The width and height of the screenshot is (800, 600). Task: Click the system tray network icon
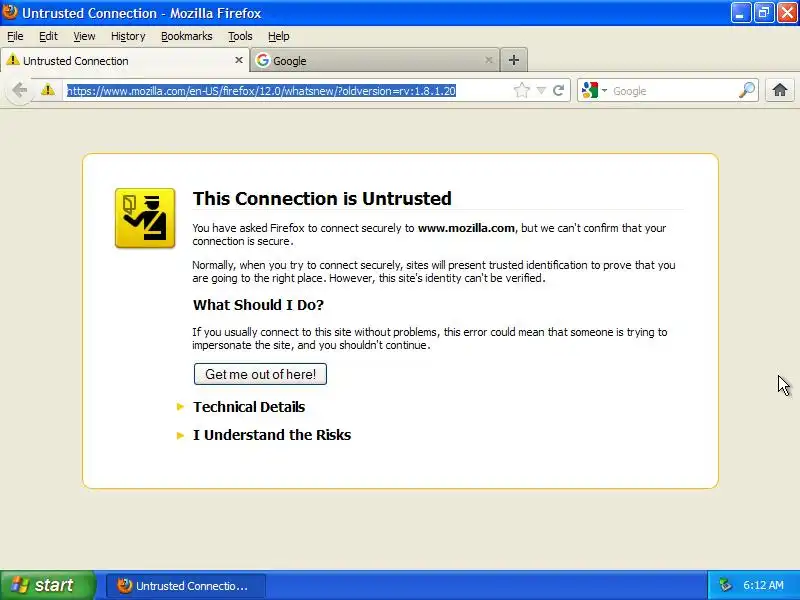pos(725,585)
